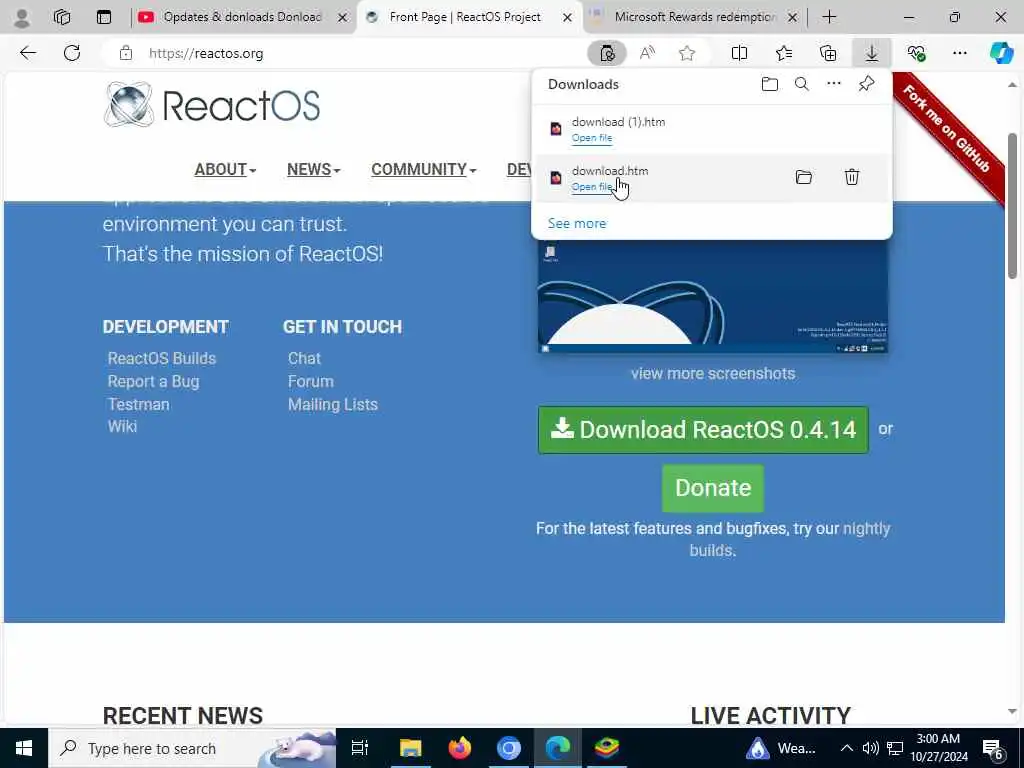The image size is (1024, 768).
Task: Open the profile avatar icon
Action: 22,18
